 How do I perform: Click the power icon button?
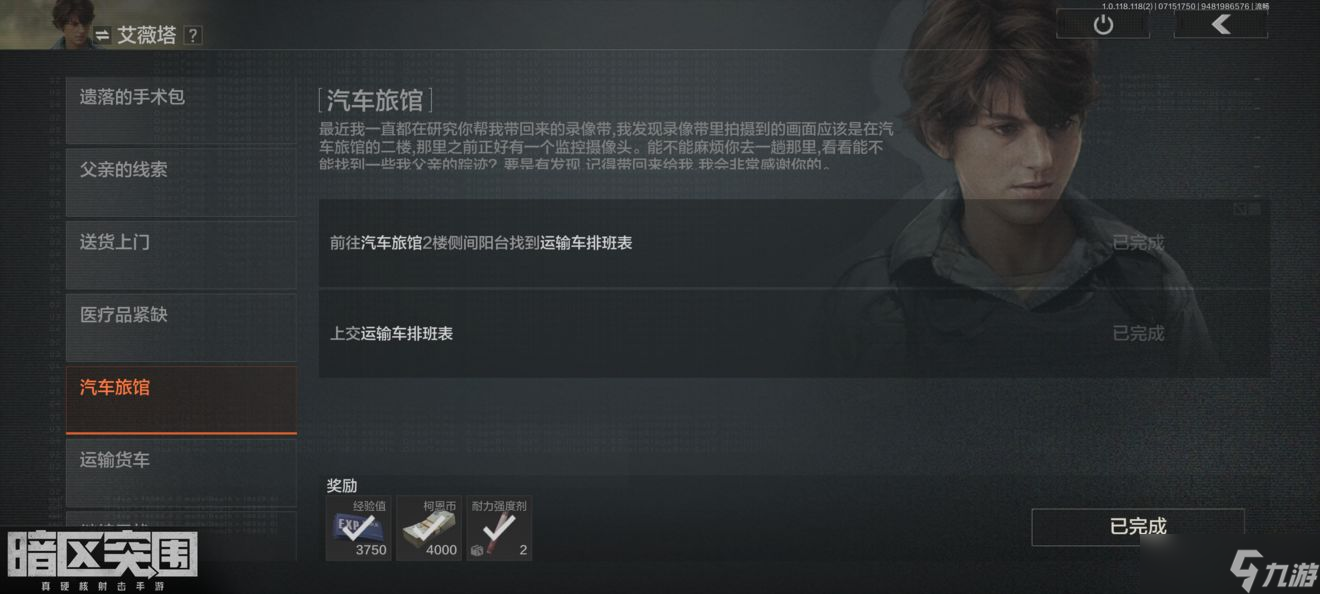pyautogui.click(x=1103, y=25)
